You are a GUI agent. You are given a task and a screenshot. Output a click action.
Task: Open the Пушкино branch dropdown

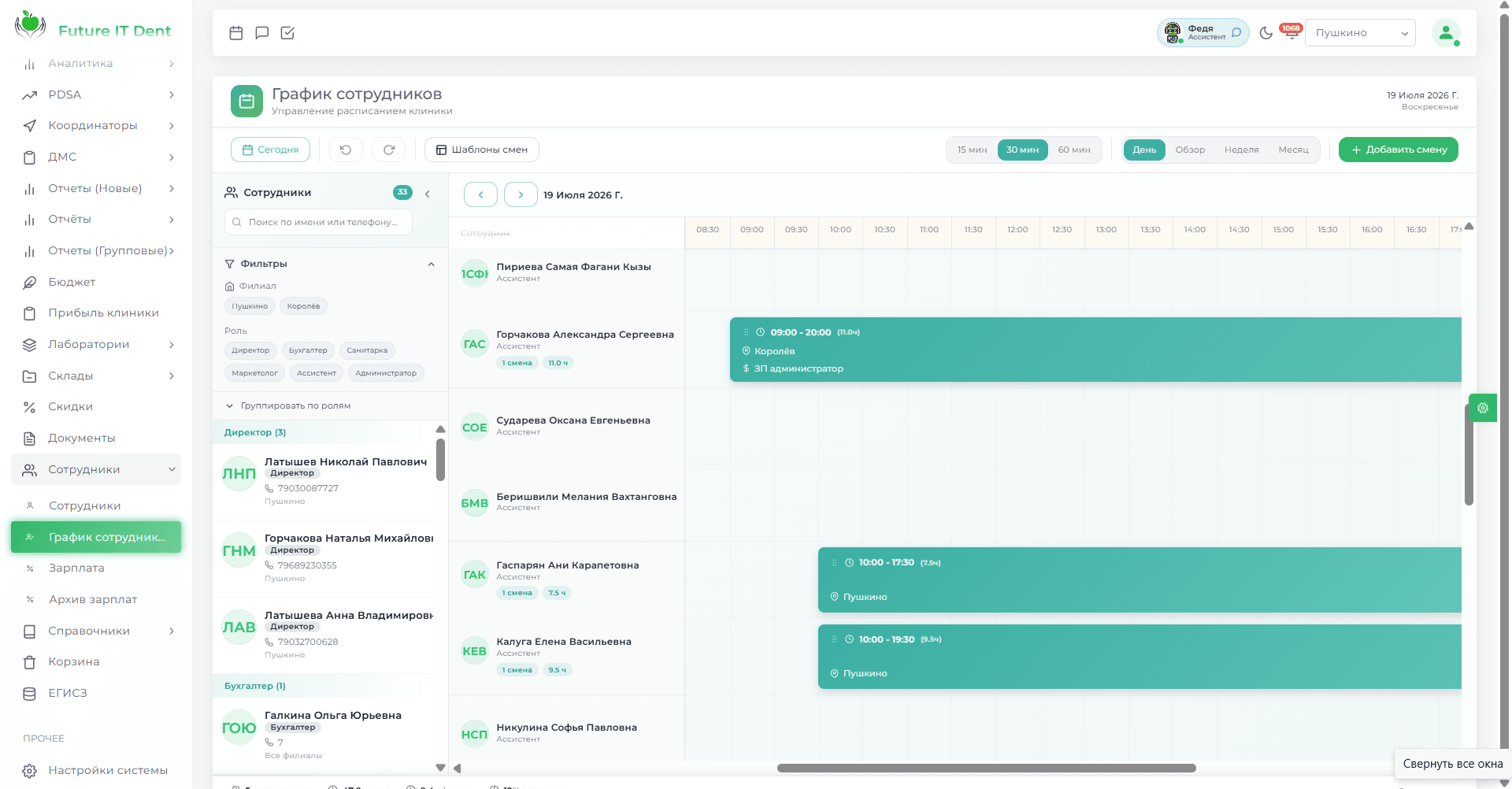(x=1360, y=33)
